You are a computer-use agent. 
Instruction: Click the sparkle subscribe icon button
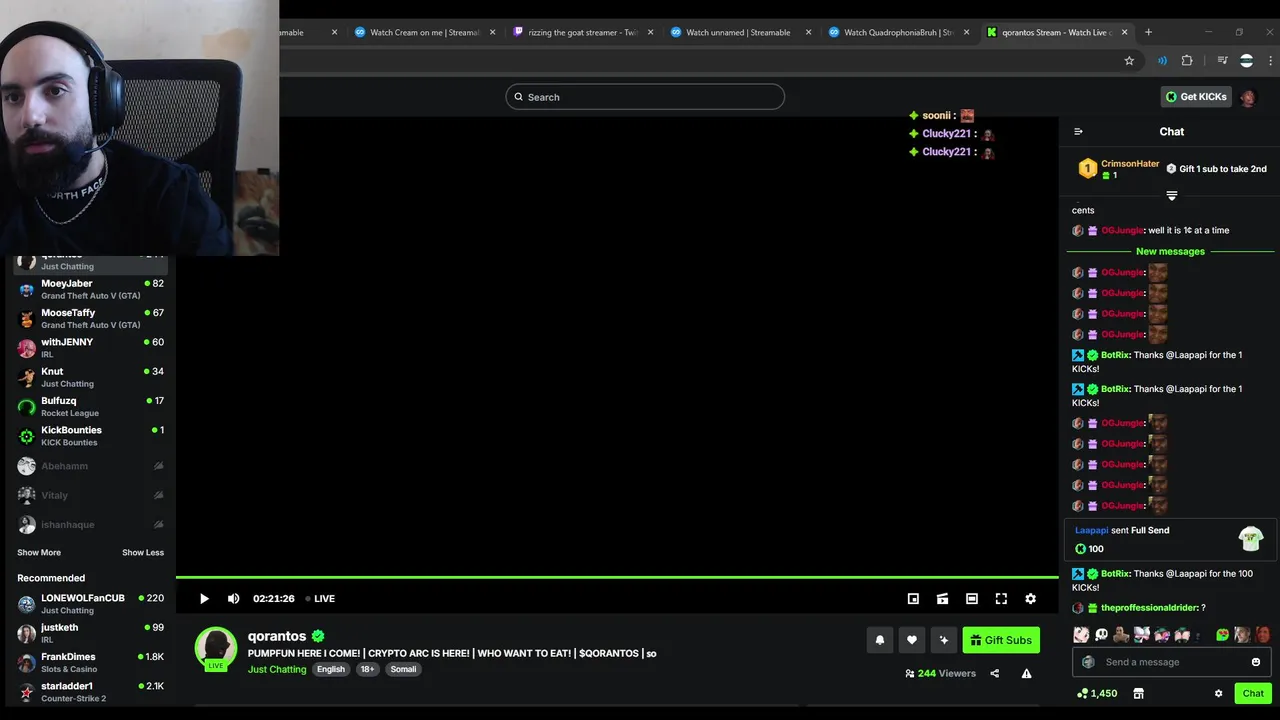(943, 640)
